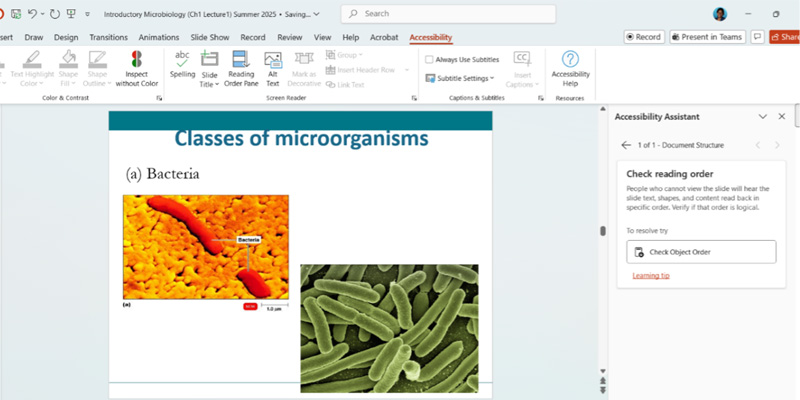Select the green bacteria image on slide
Viewport: 800px width, 400px height.
pos(389,327)
